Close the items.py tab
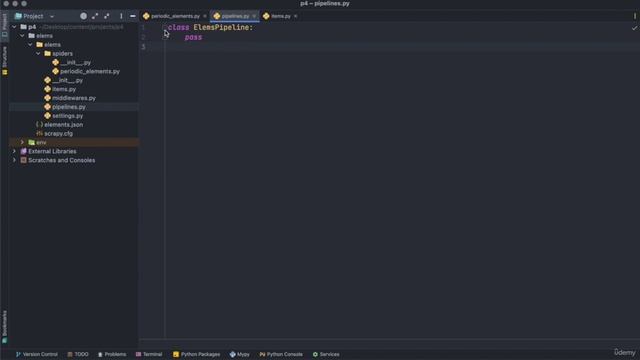The width and height of the screenshot is (640, 360). pyautogui.click(x=296, y=16)
